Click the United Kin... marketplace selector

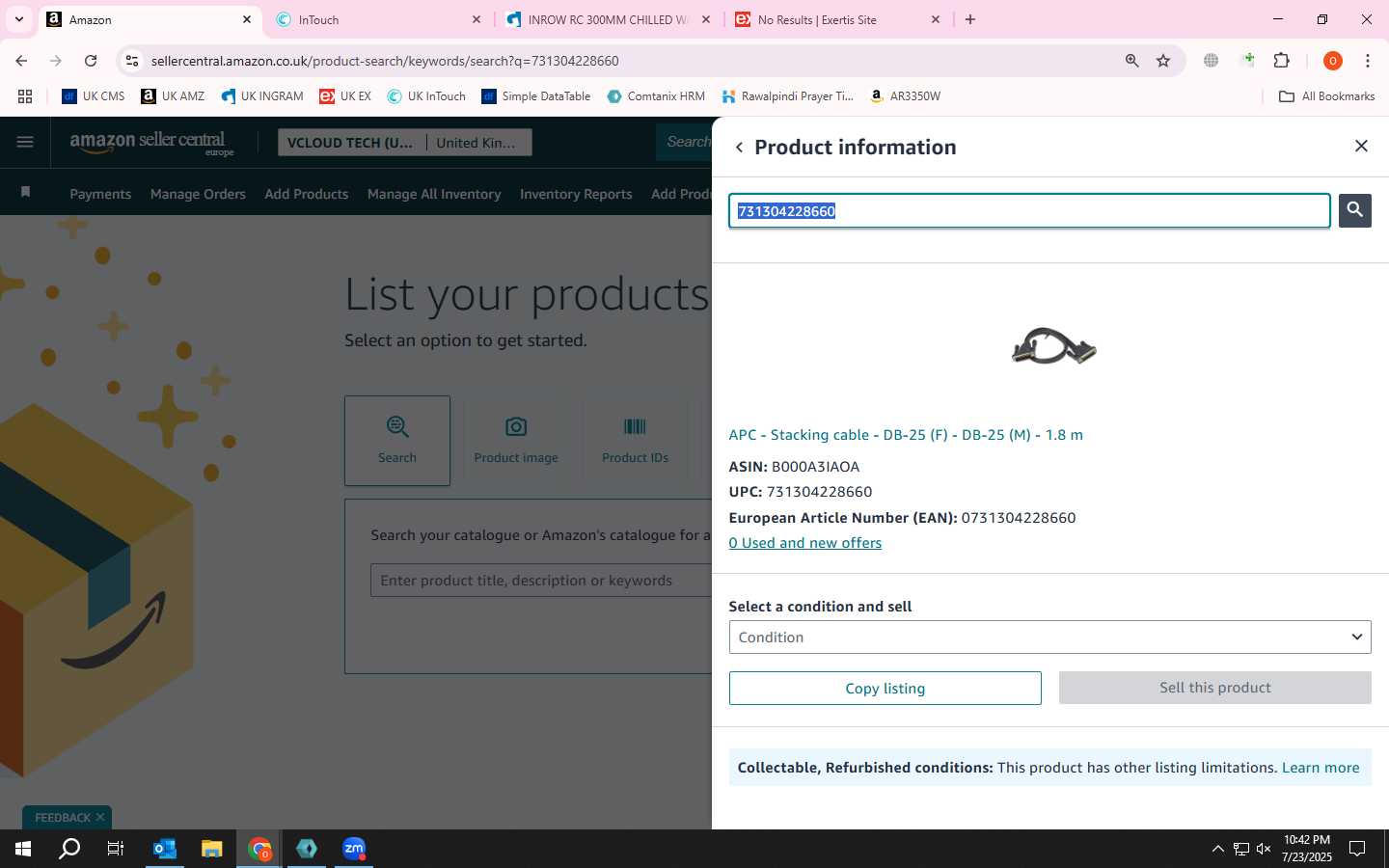(479, 143)
